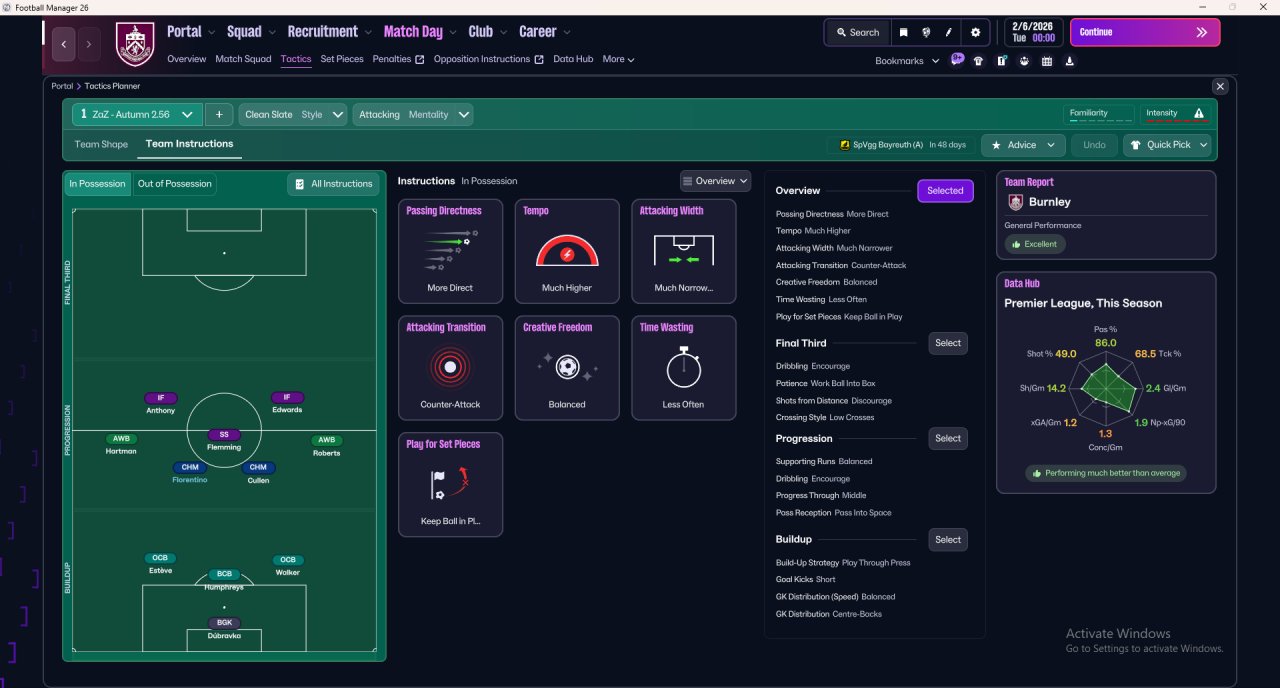This screenshot has height=688, width=1280.
Task: Expand the Quick Pick dropdown
Action: point(1167,145)
